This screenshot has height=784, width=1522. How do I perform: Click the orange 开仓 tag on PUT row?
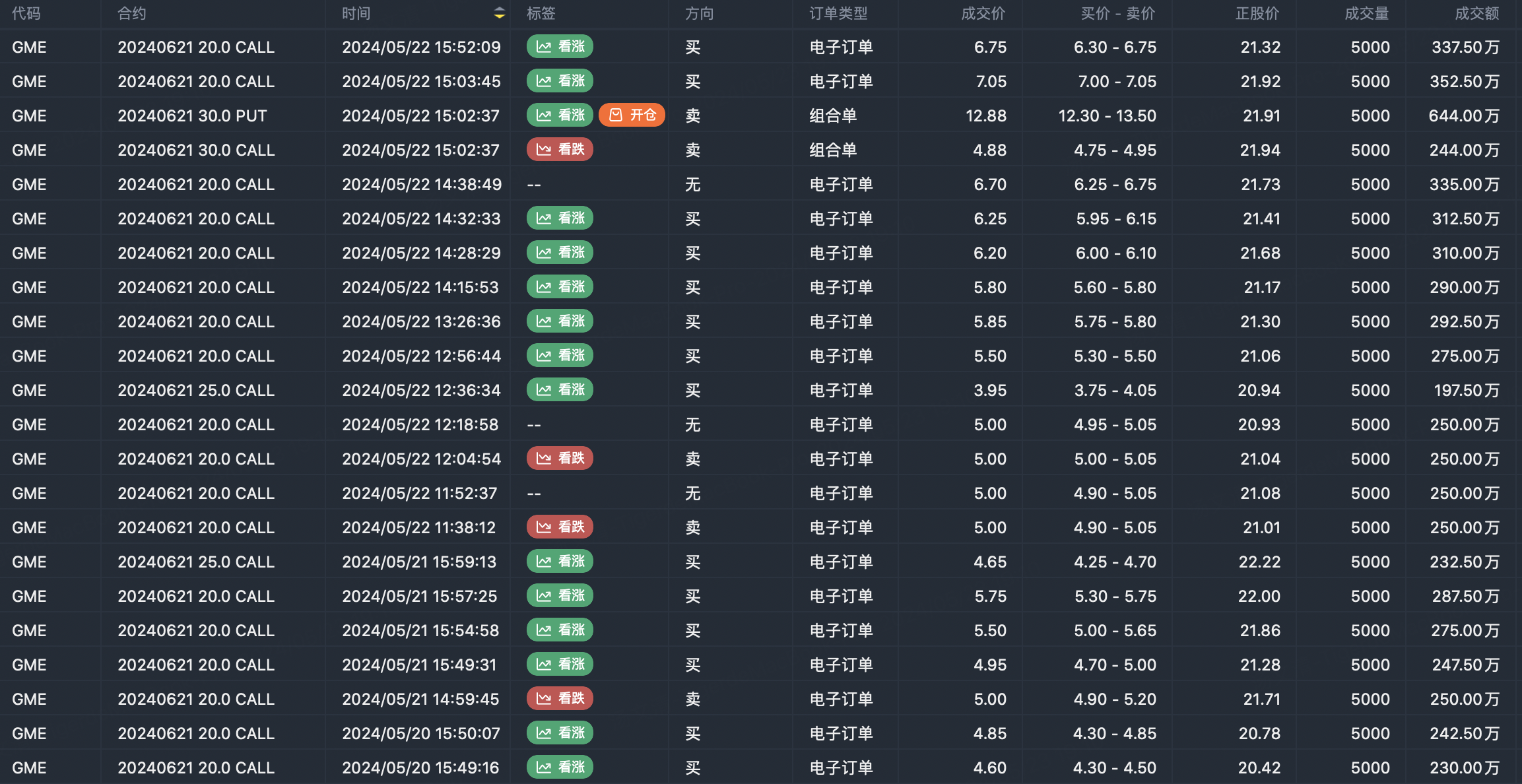[x=632, y=115]
